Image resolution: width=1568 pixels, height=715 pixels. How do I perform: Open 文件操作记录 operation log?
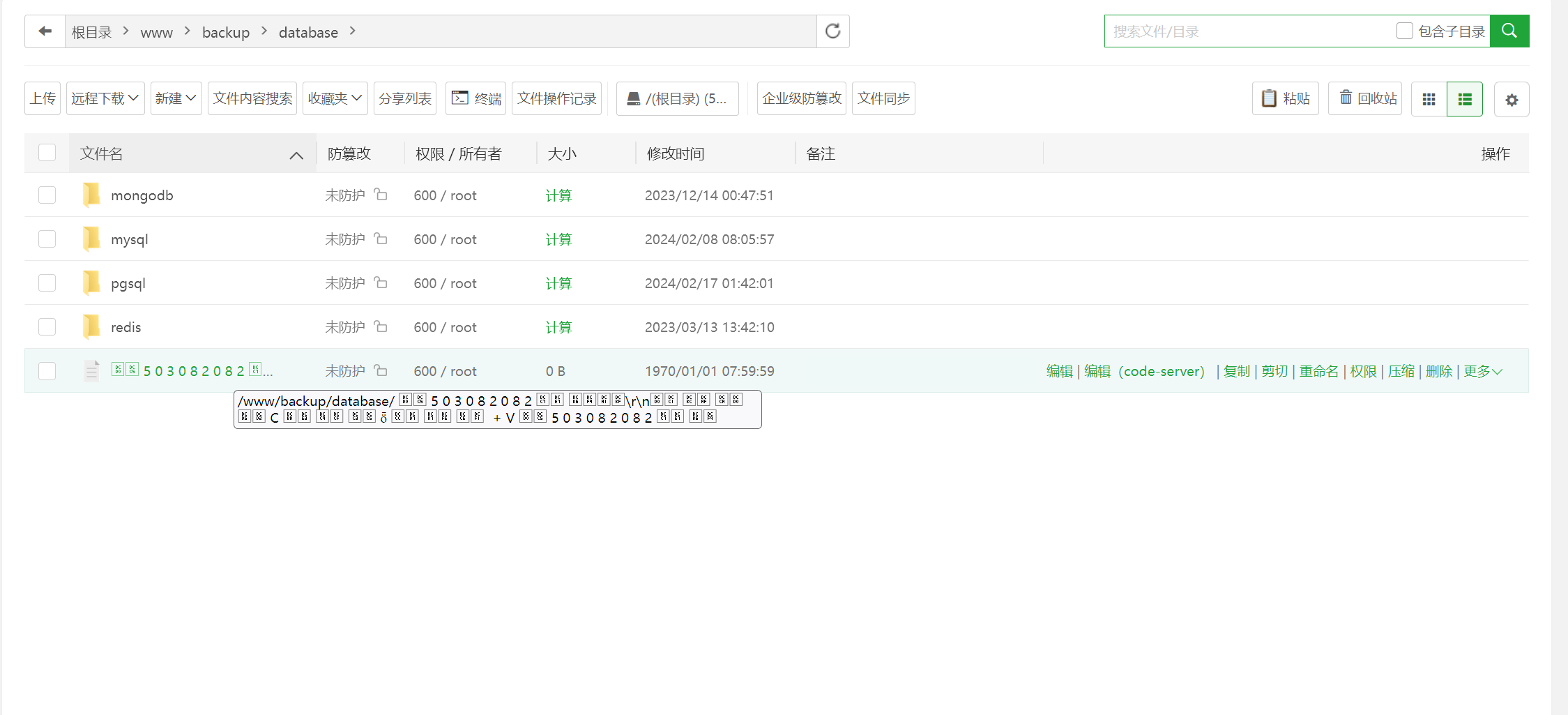556,98
